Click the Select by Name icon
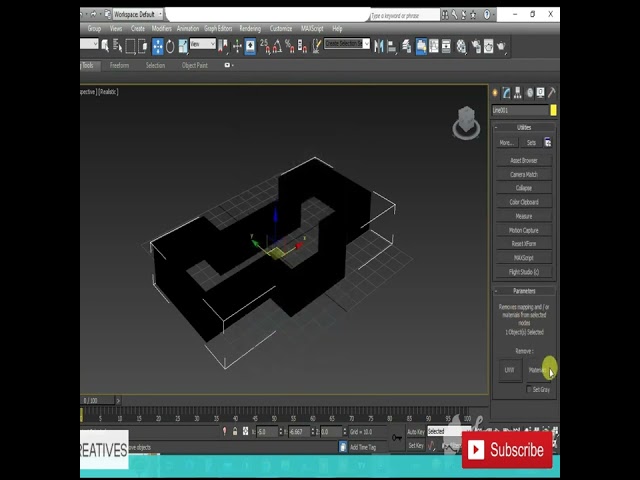640x480 pixels. 118,46
